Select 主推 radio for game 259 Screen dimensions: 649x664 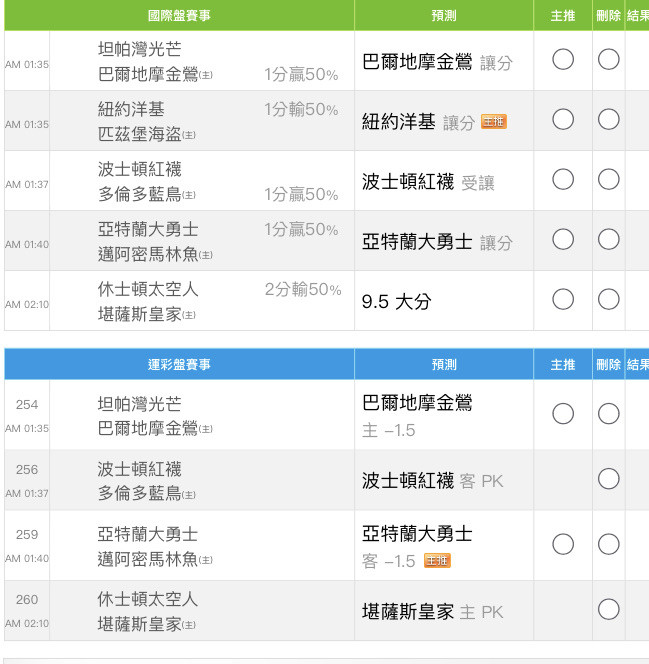(563, 544)
